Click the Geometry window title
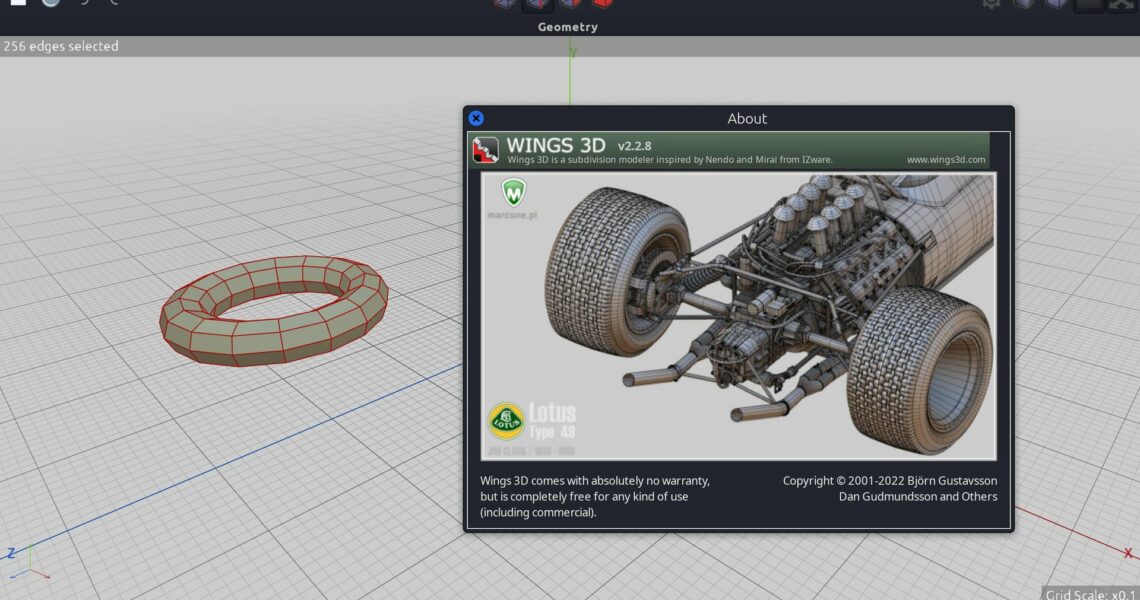The image size is (1140, 600). [x=568, y=27]
